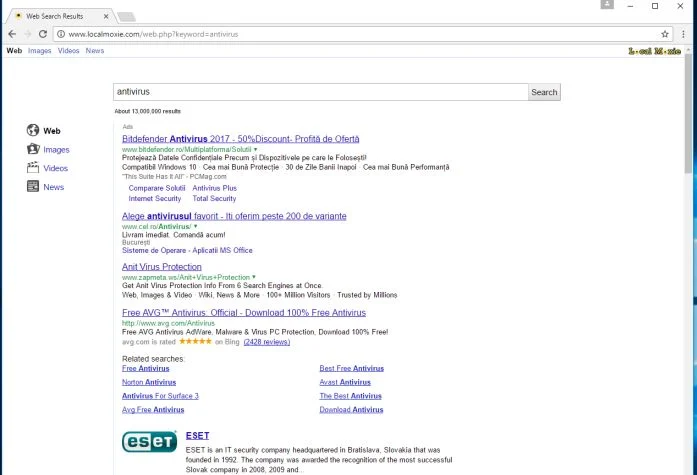697x475 pixels.
Task: Open Antivirus Plus sitelink
Action: tap(215, 188)
